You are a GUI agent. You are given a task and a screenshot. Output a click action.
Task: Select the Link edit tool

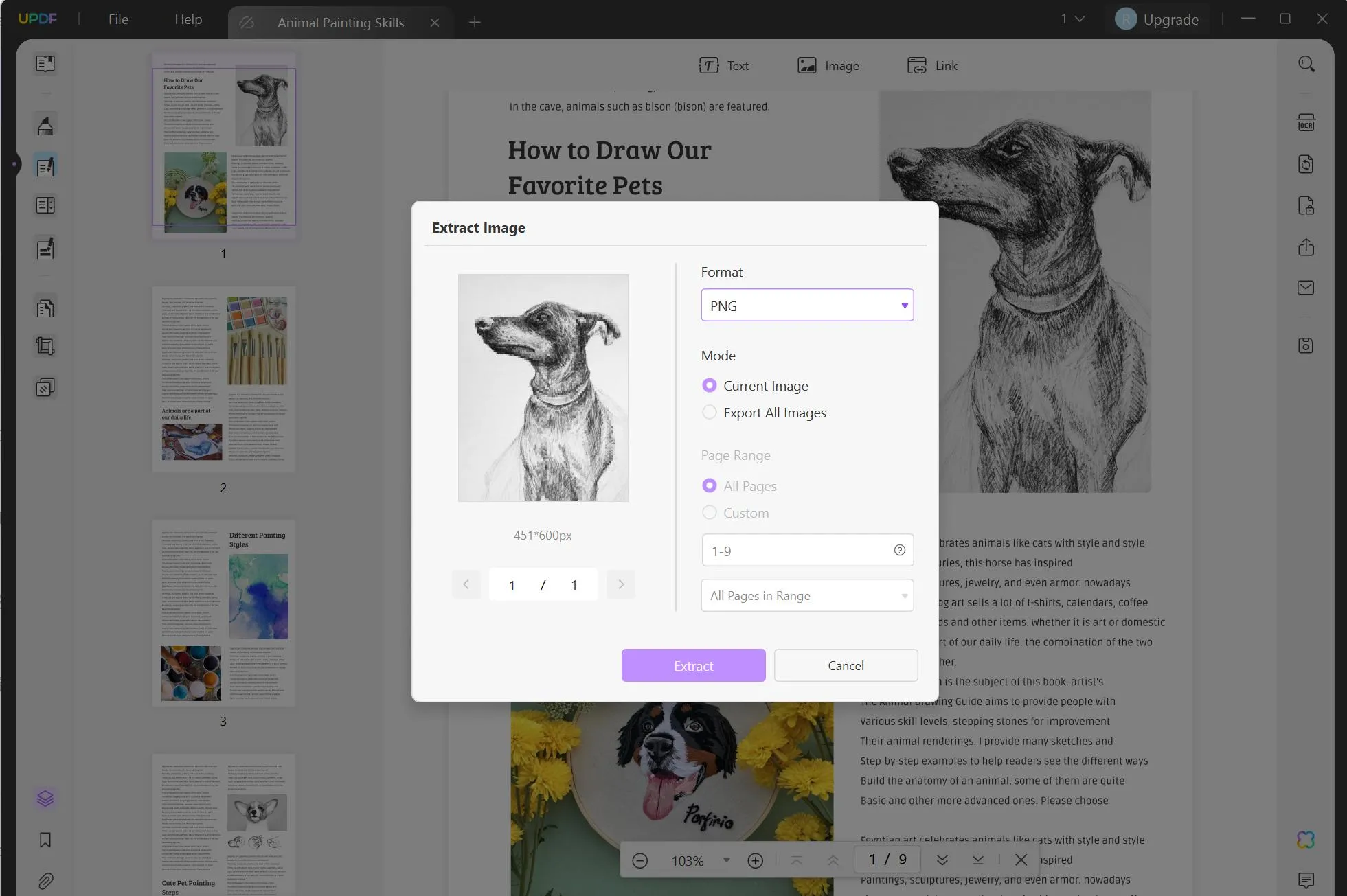coord(932,66)
